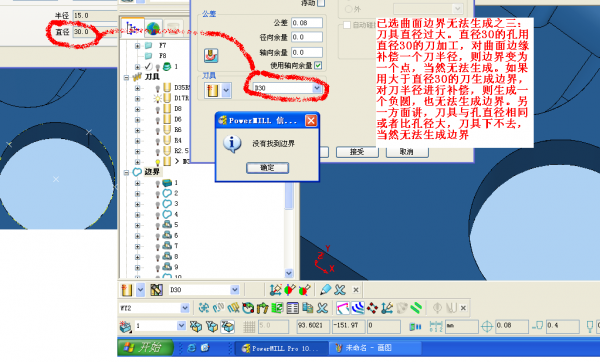Toggle the lightbulb for tool D8
The width and height of the screenshot is (600, 362).
click(157, 109)
